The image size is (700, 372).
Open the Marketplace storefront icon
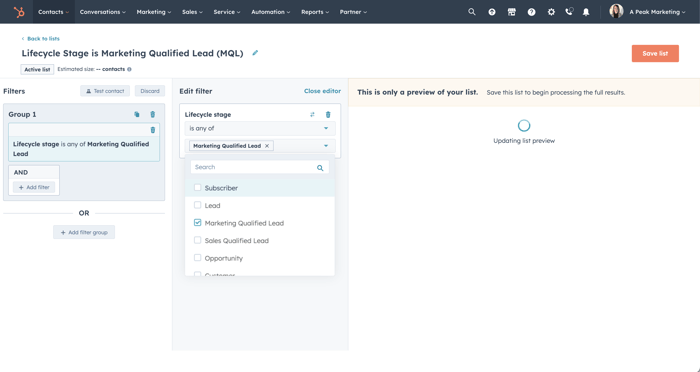pyautogui.click(x=512, y=12)
